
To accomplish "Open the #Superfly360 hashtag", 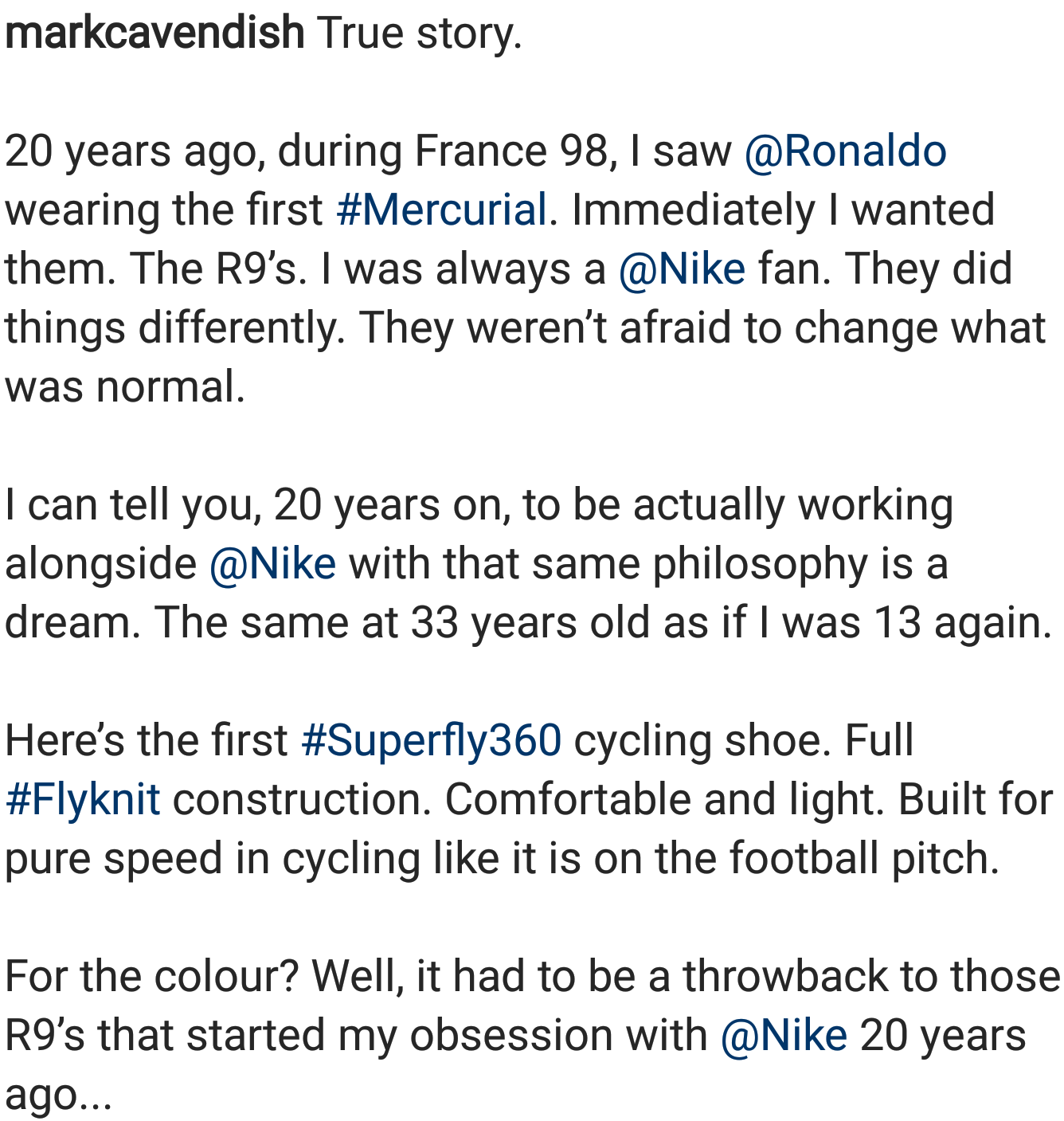I will (x=432, y=741).
